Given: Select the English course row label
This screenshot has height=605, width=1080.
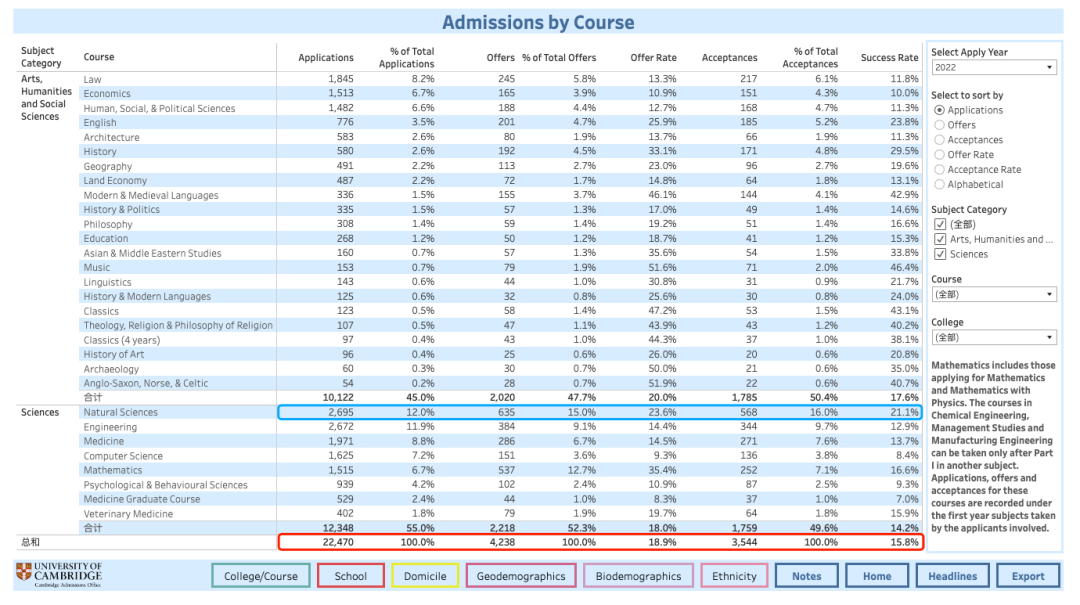Looking at the screenshot, I should (100, 123).
